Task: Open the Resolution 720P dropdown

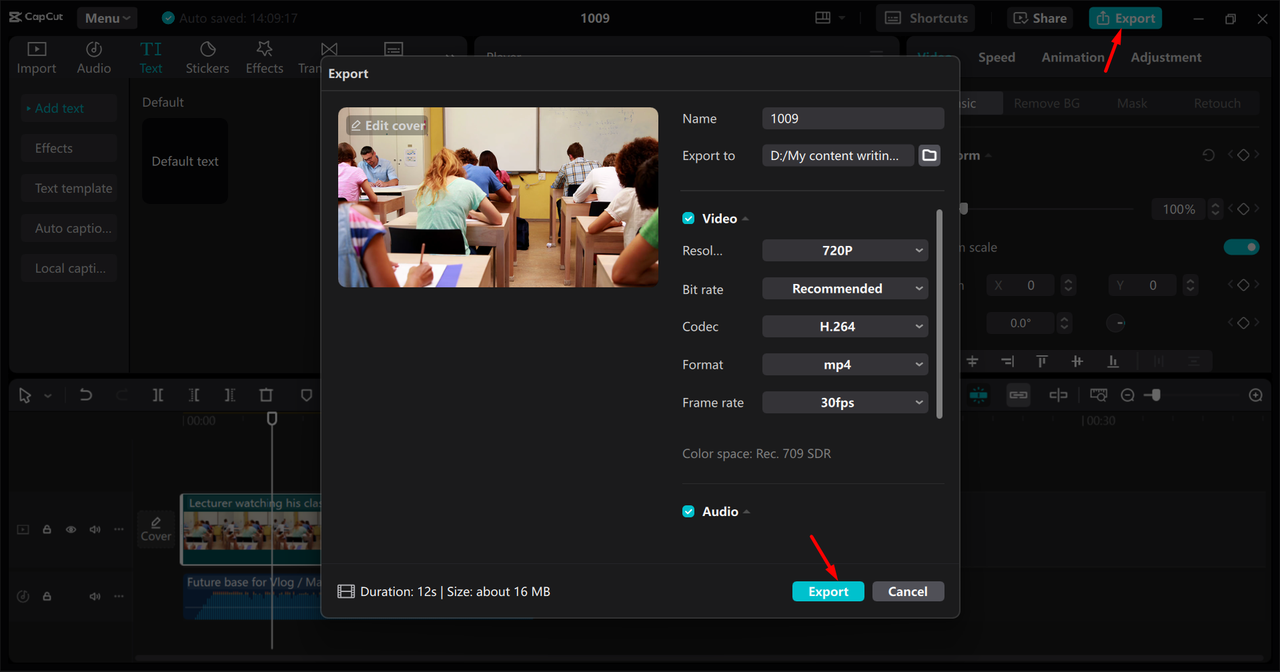Action: pyautogui.click(x=845, y=250)
